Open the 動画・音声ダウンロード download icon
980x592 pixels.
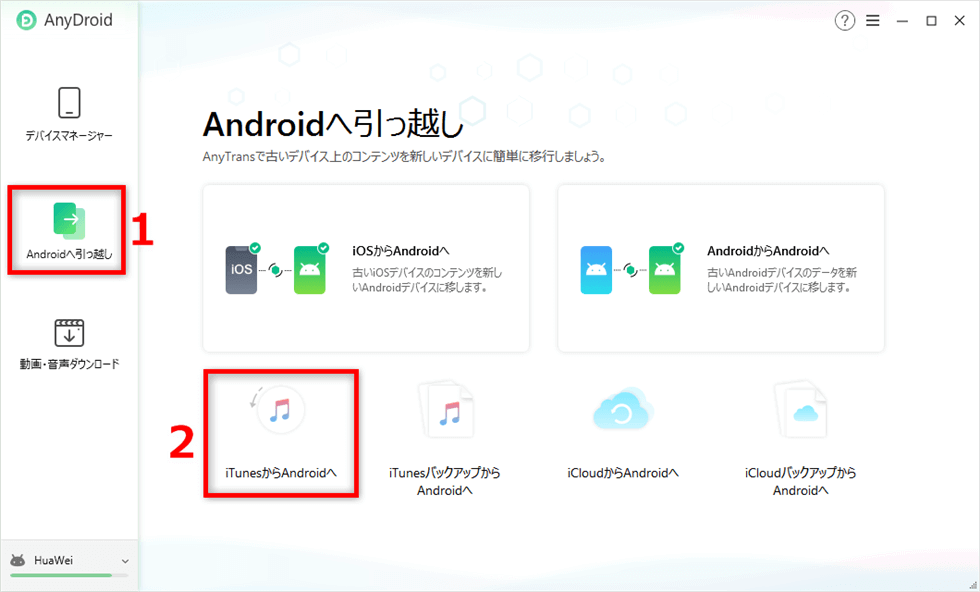(x=69, y=333)
